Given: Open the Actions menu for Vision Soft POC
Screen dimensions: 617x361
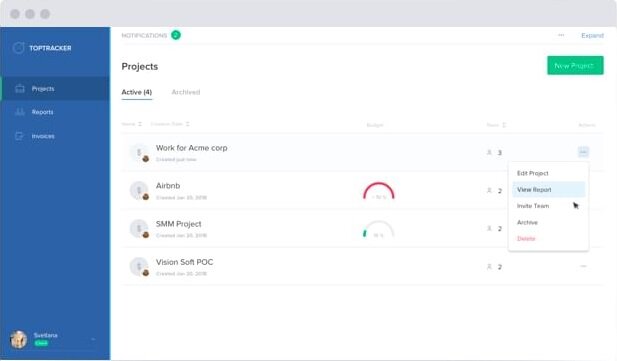Looking at the screenshot, I should (583, 267).
